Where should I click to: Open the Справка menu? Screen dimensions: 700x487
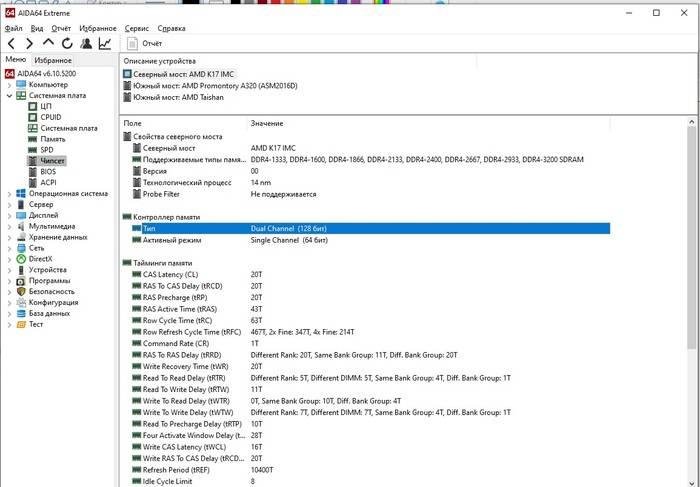[x=171, y=28]
